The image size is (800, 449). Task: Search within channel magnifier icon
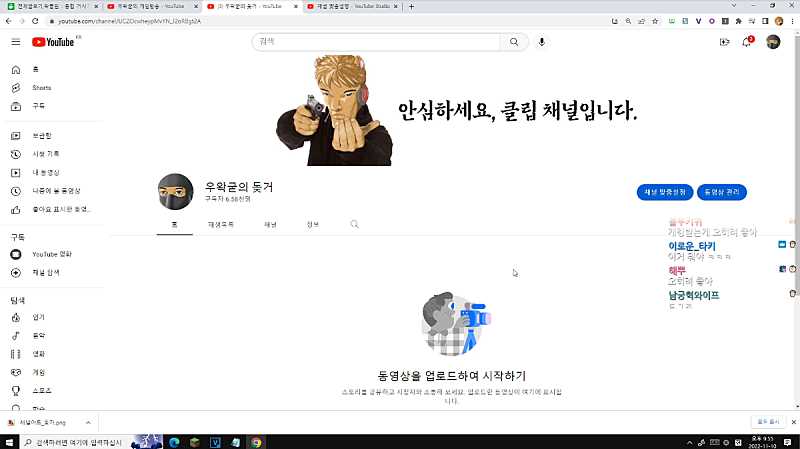(x=355, y=224)
